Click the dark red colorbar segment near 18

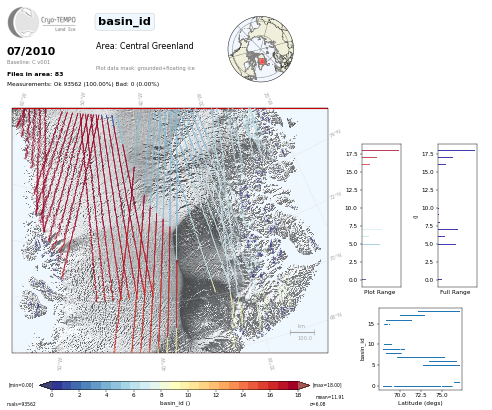coord(293,385)
